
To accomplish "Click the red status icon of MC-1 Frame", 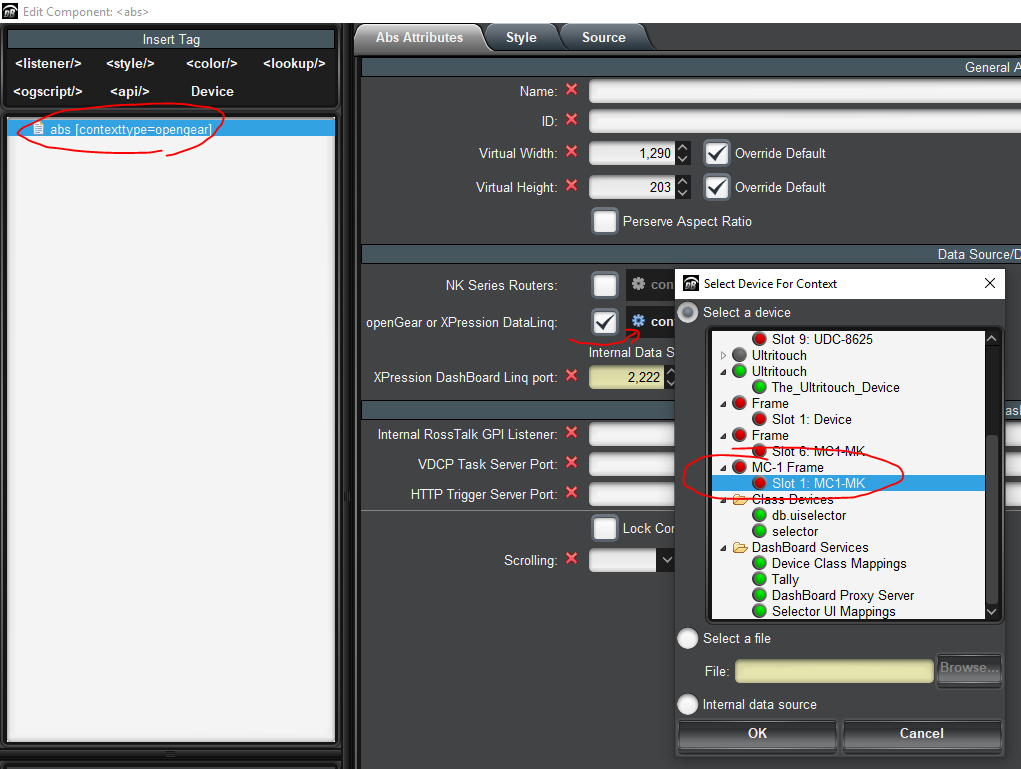I will tap(739, 468).
